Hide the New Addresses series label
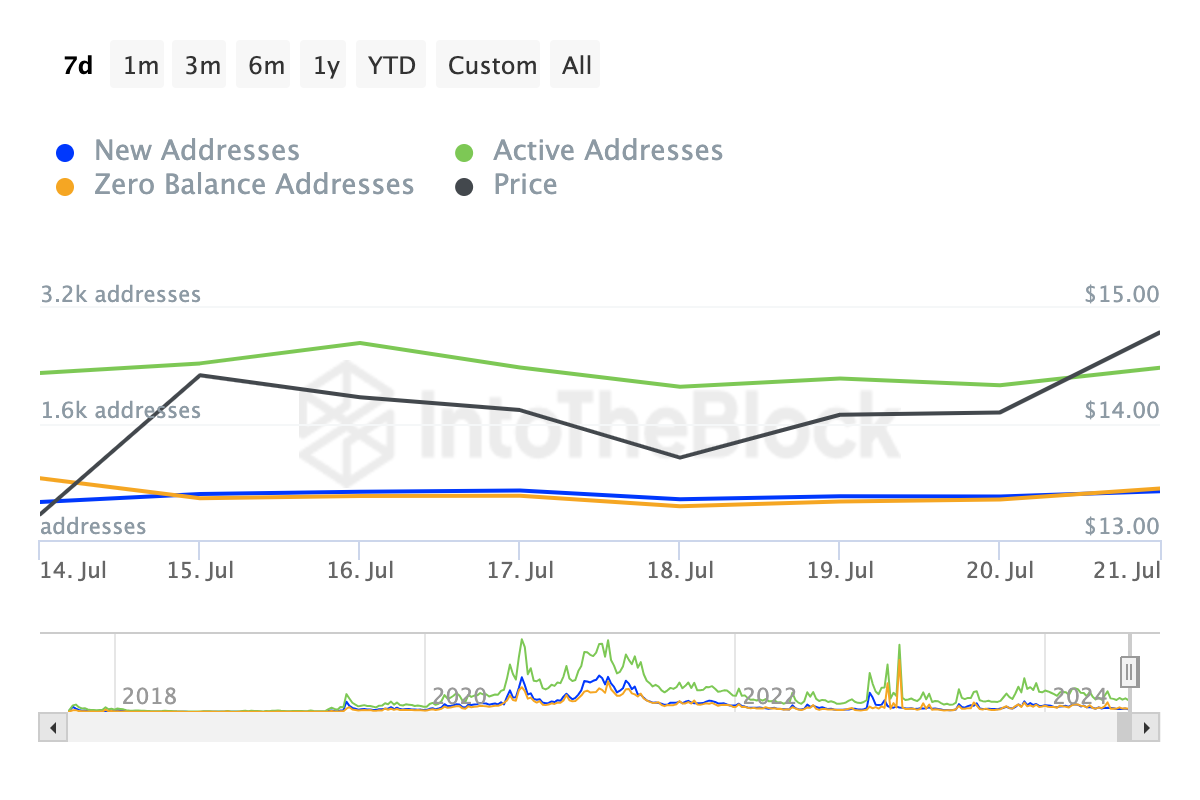The image size is (1200, 800). point(197,151)
